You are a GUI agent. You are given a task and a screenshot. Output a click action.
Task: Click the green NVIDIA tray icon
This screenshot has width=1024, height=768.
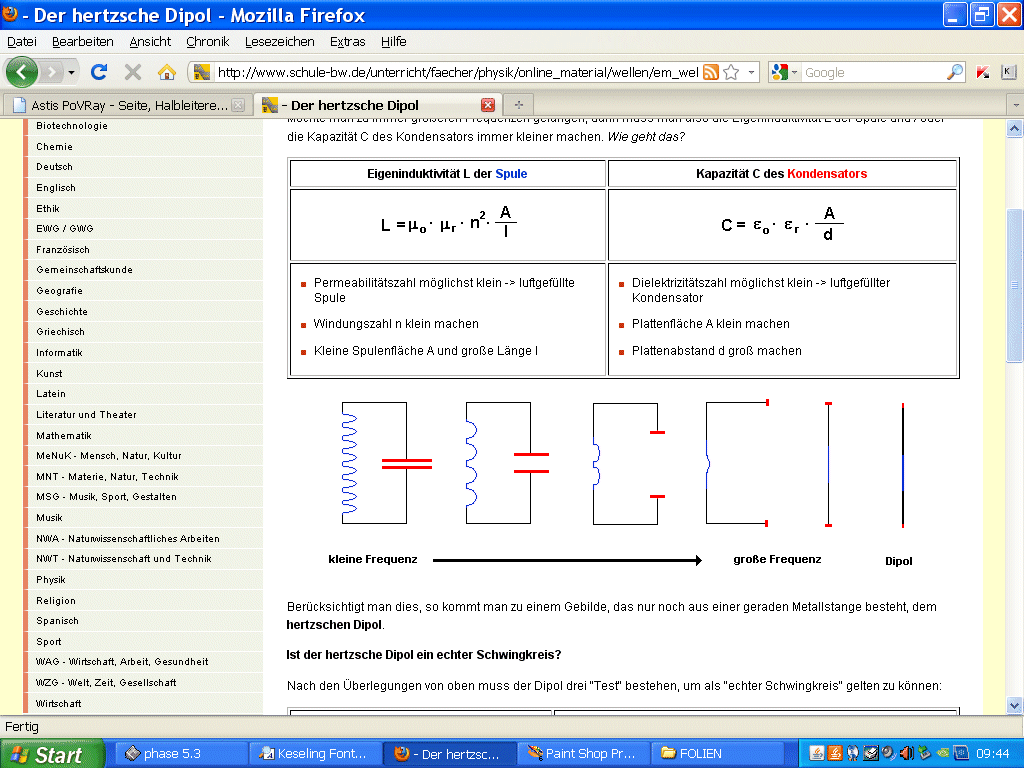(x=942, y=754)
